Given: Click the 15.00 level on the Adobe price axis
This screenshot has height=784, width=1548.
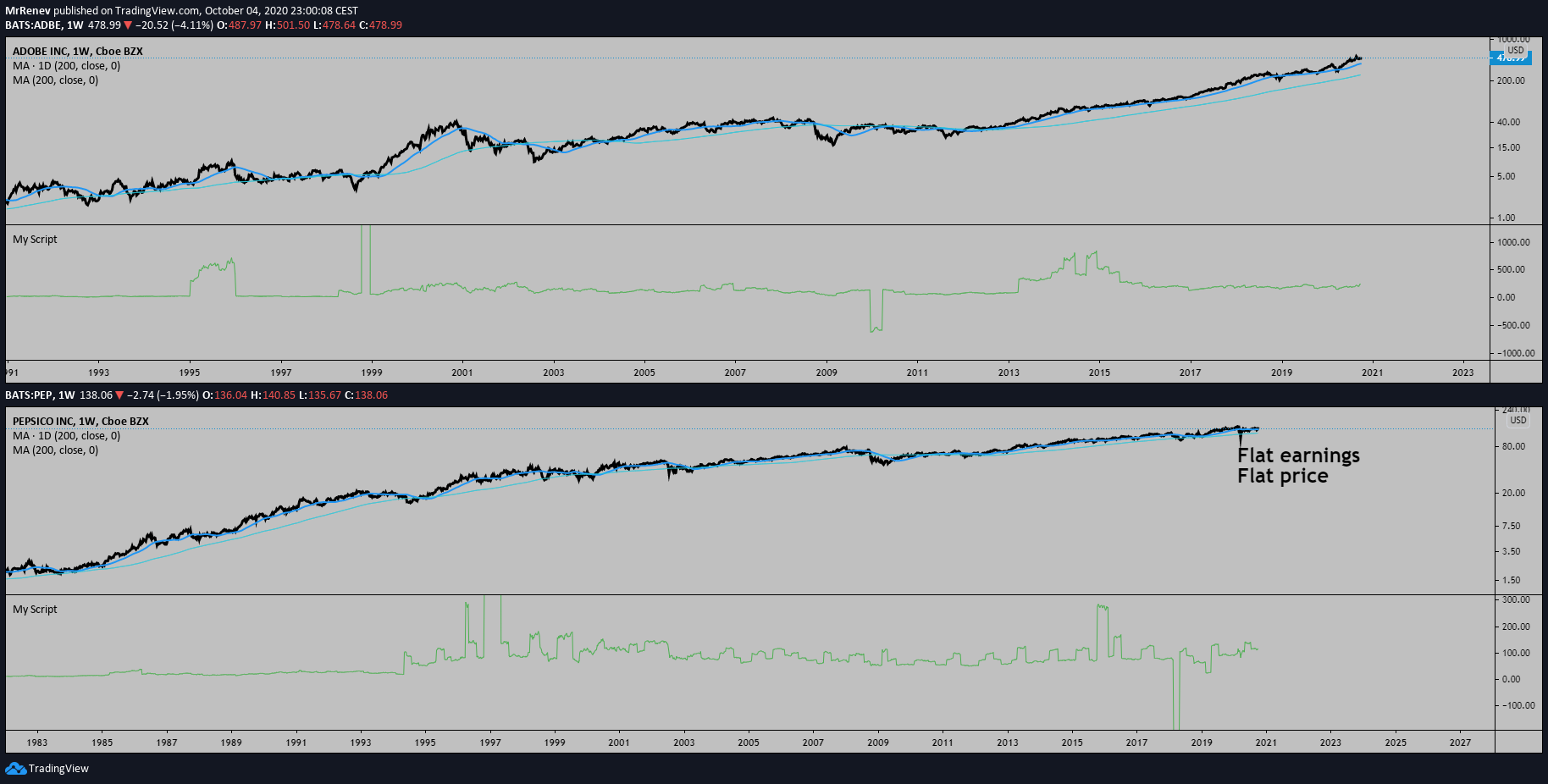Looking at the screenshot, I should click(x=1509, y=147).
